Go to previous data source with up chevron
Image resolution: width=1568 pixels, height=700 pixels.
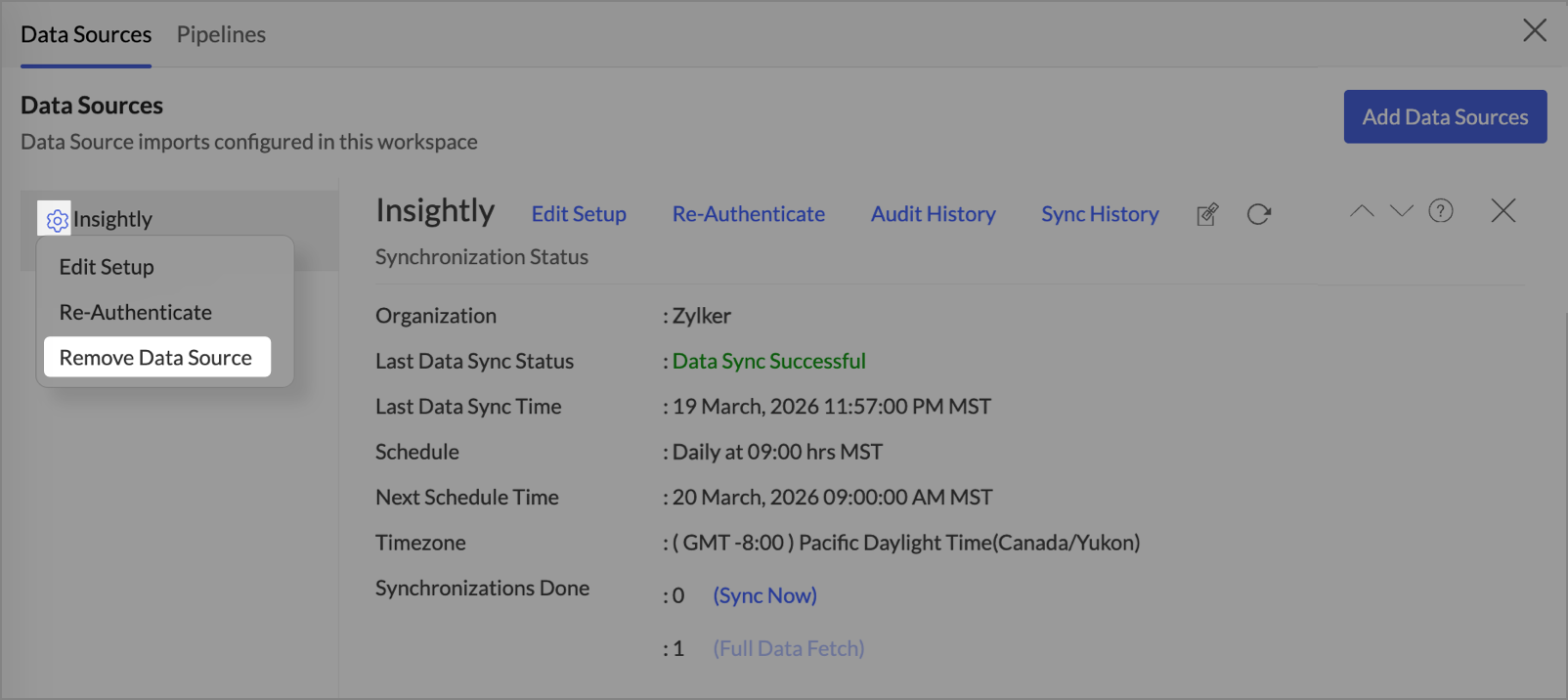1362,211
